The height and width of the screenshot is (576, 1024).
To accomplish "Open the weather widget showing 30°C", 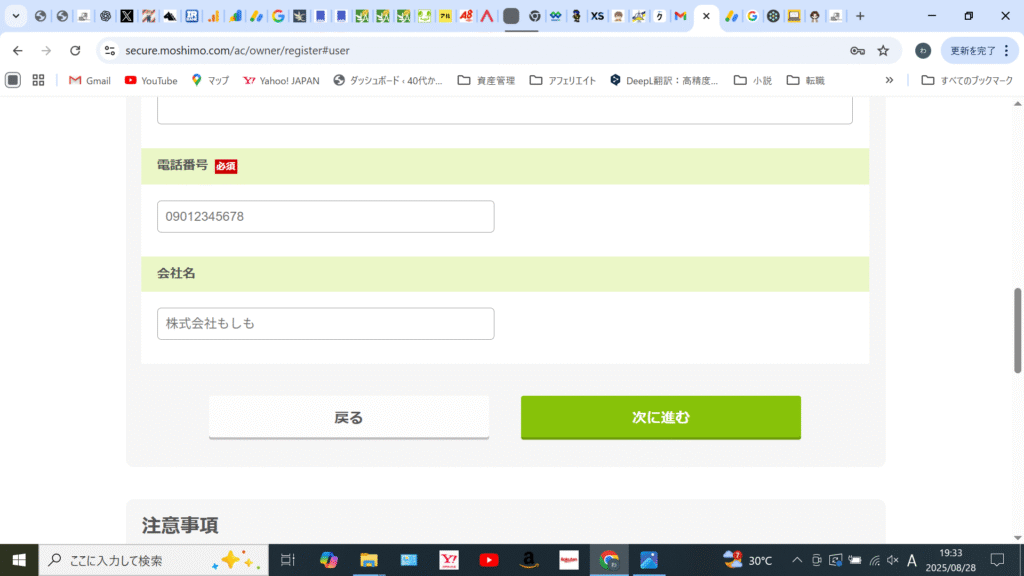I will pyautogui.click(x=748, y=560).
